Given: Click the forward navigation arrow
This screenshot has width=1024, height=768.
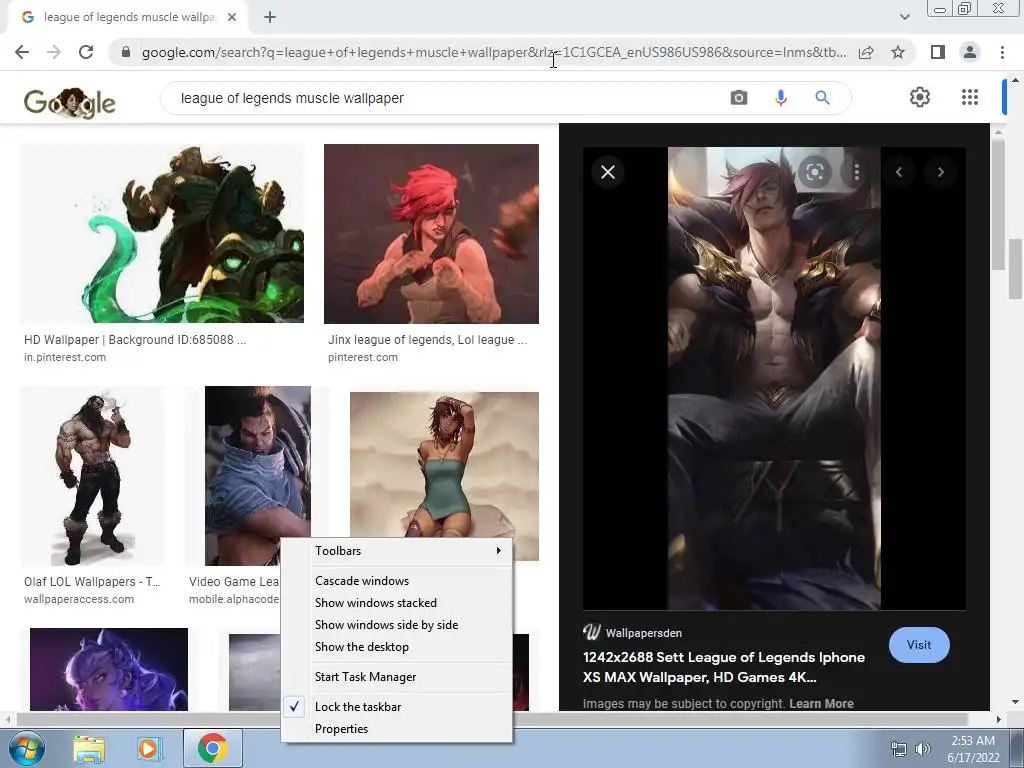Looking at the screenshot, I should click(54, 52).
